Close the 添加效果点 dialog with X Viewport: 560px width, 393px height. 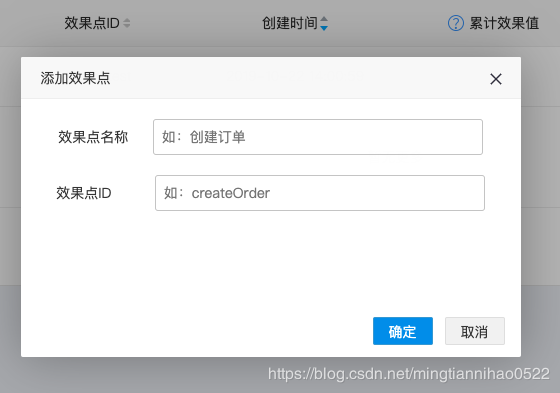[x=496, y=79]
